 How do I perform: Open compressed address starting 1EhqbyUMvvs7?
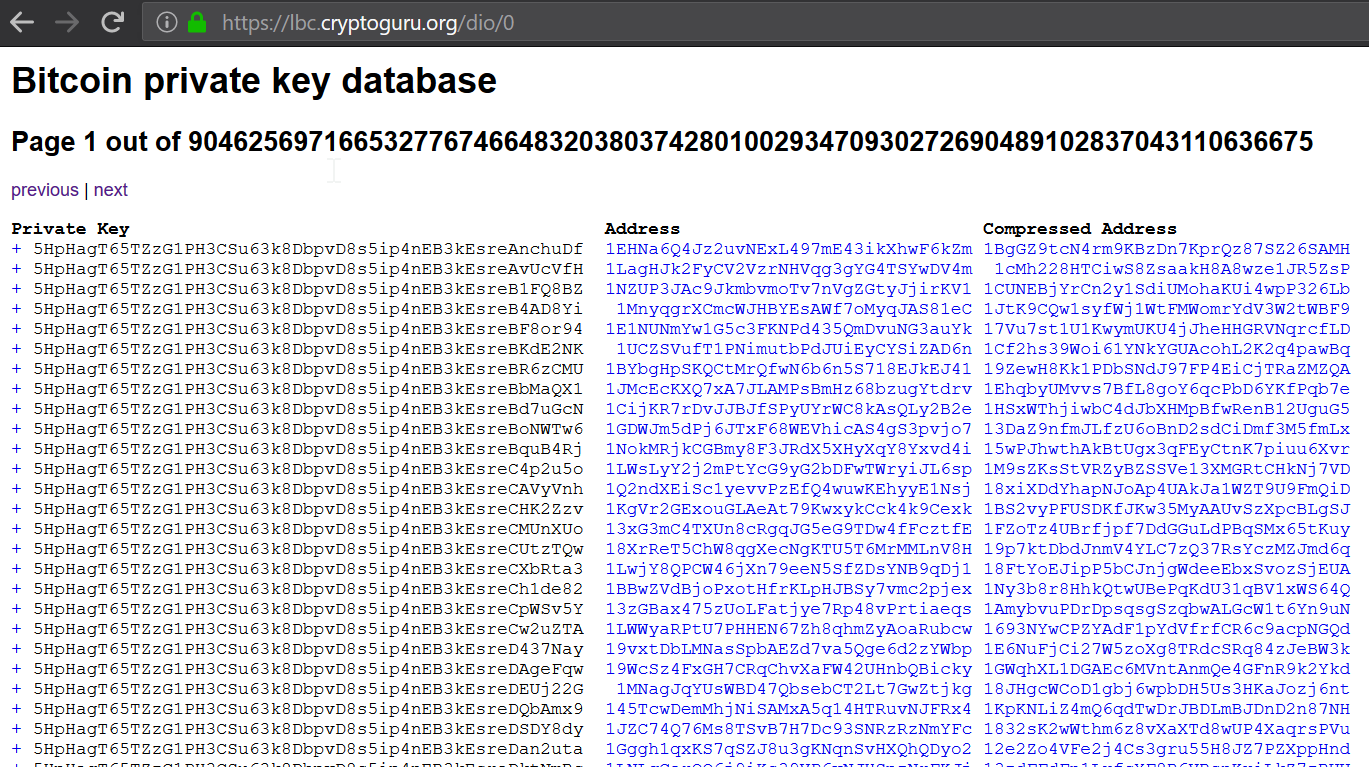coord(1166,389)
